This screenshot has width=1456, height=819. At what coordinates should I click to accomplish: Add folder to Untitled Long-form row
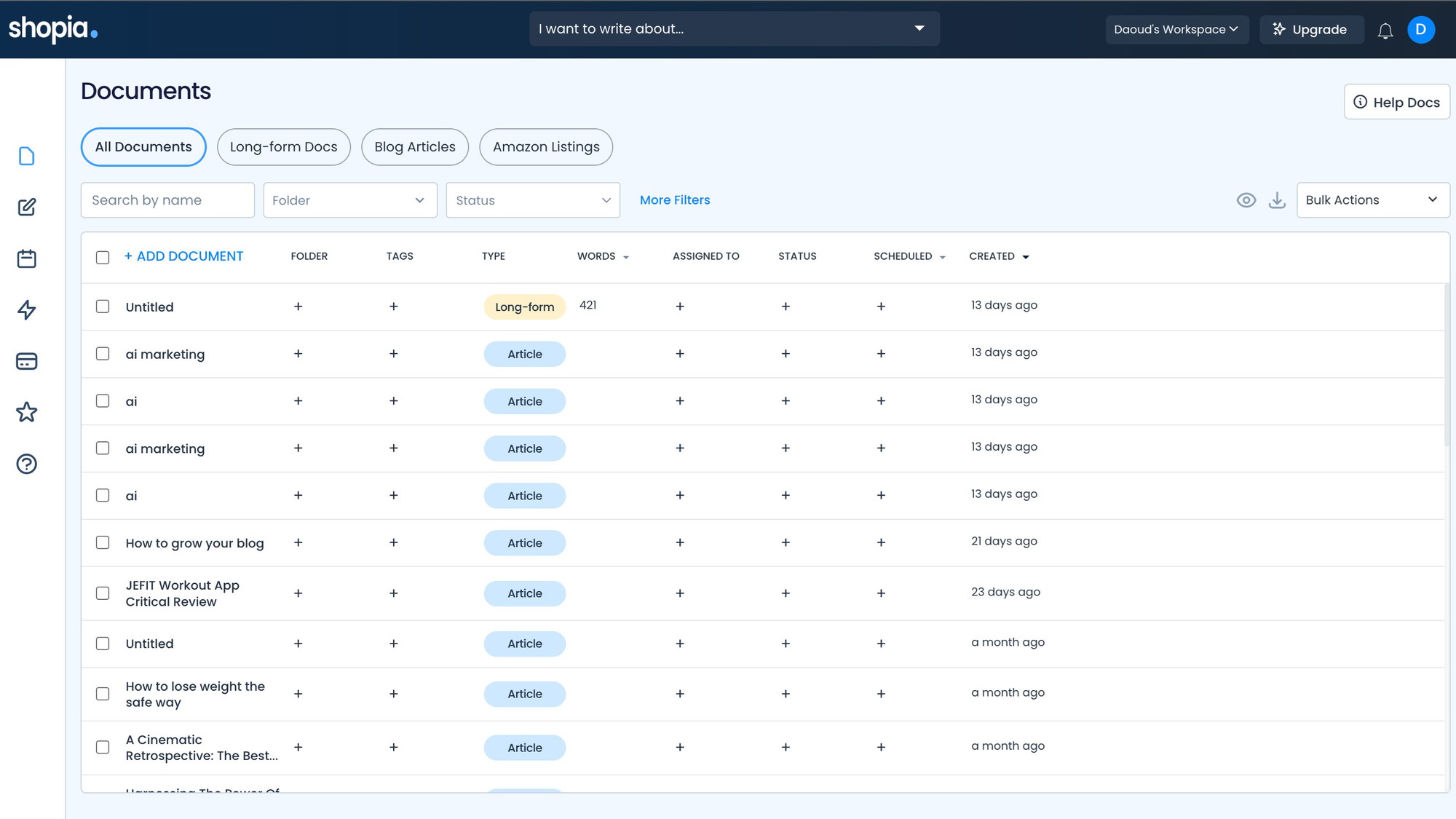coord(298,306)
